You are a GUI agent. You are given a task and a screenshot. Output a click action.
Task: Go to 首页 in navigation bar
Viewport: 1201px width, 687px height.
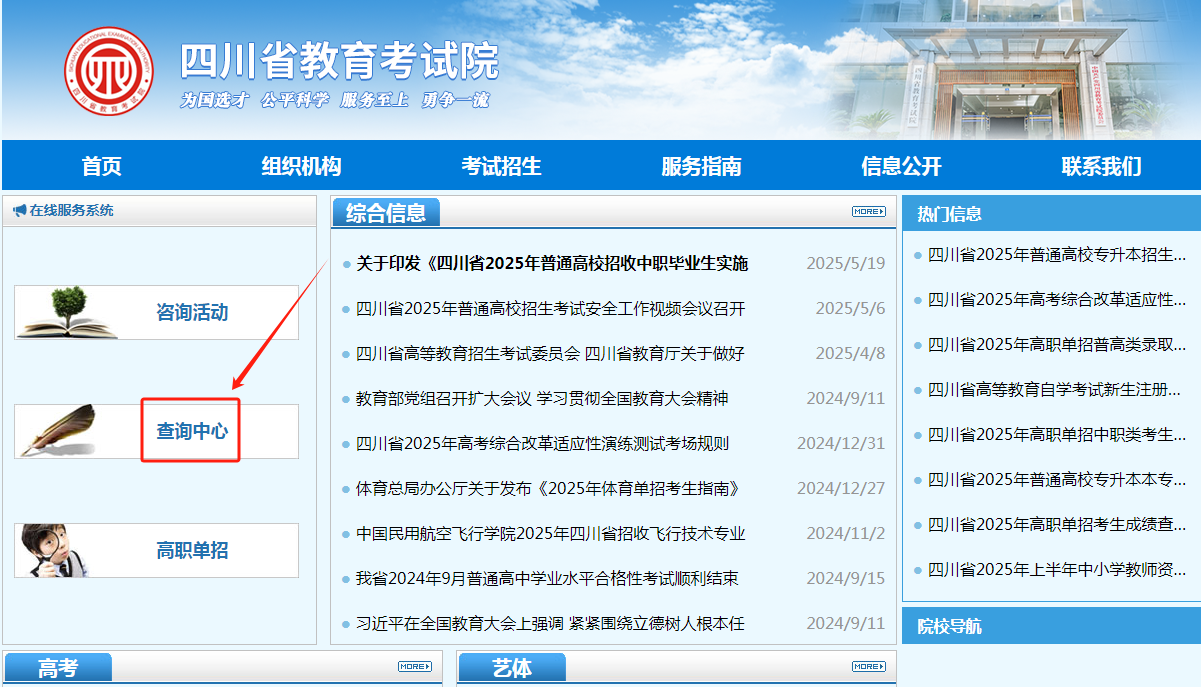102,166
